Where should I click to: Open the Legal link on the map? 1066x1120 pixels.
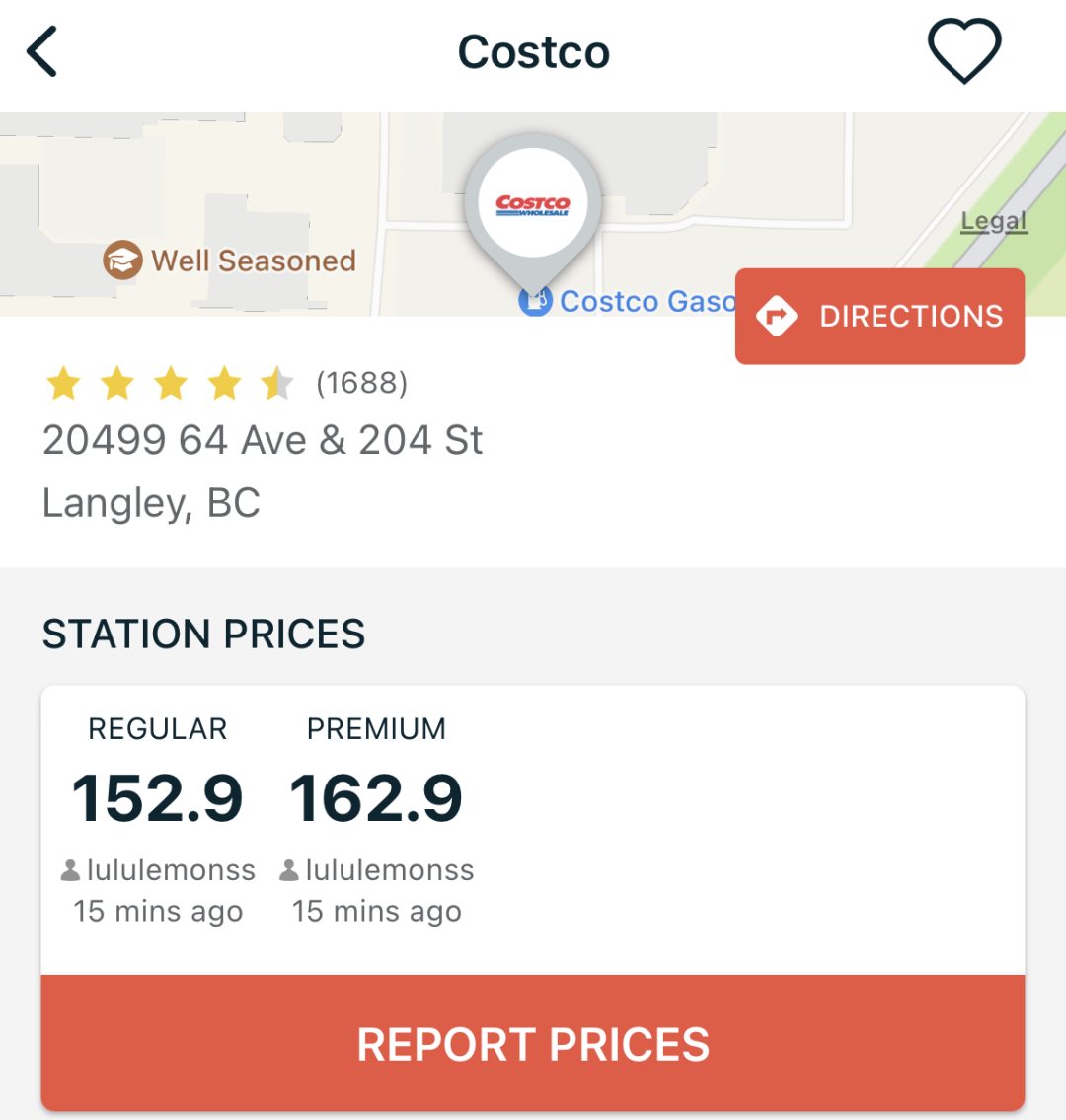tap(994, 221)
